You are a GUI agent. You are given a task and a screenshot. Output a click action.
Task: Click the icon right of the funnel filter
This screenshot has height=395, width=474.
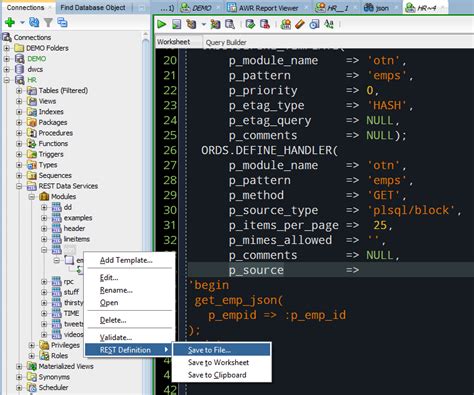click(x=62, y=22)
